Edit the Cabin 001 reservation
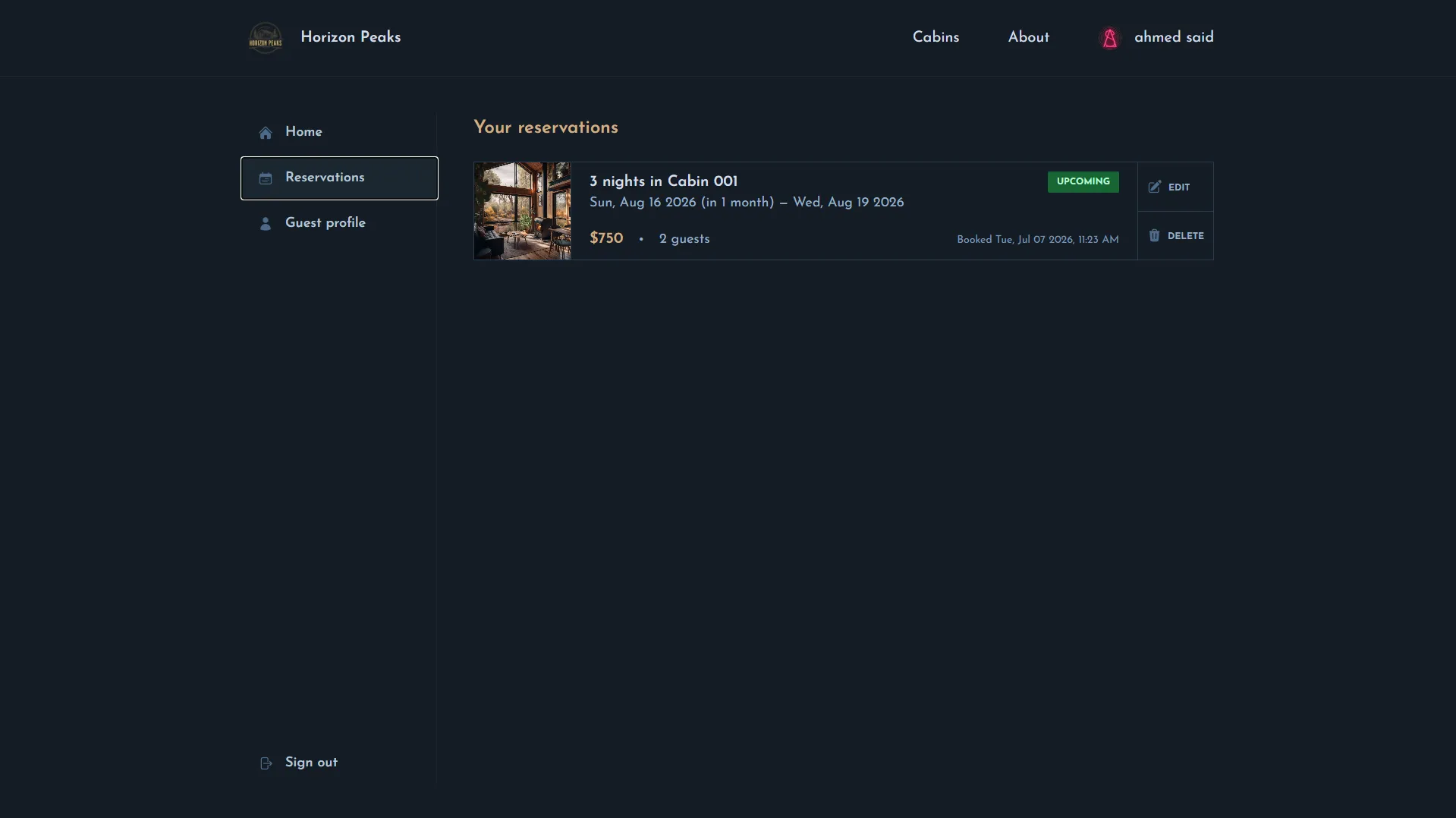 click(1175, 187)
